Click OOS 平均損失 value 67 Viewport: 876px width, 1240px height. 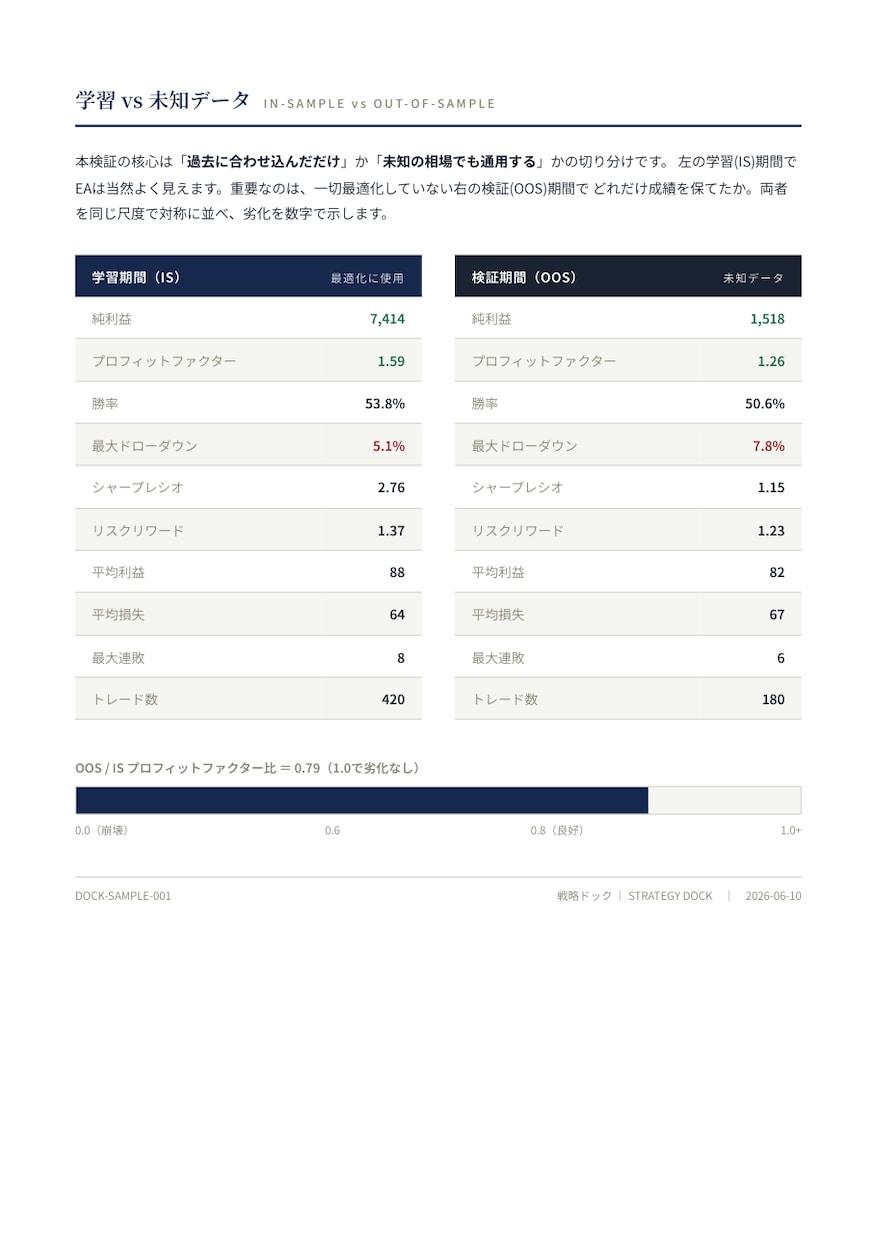point(777,614)
